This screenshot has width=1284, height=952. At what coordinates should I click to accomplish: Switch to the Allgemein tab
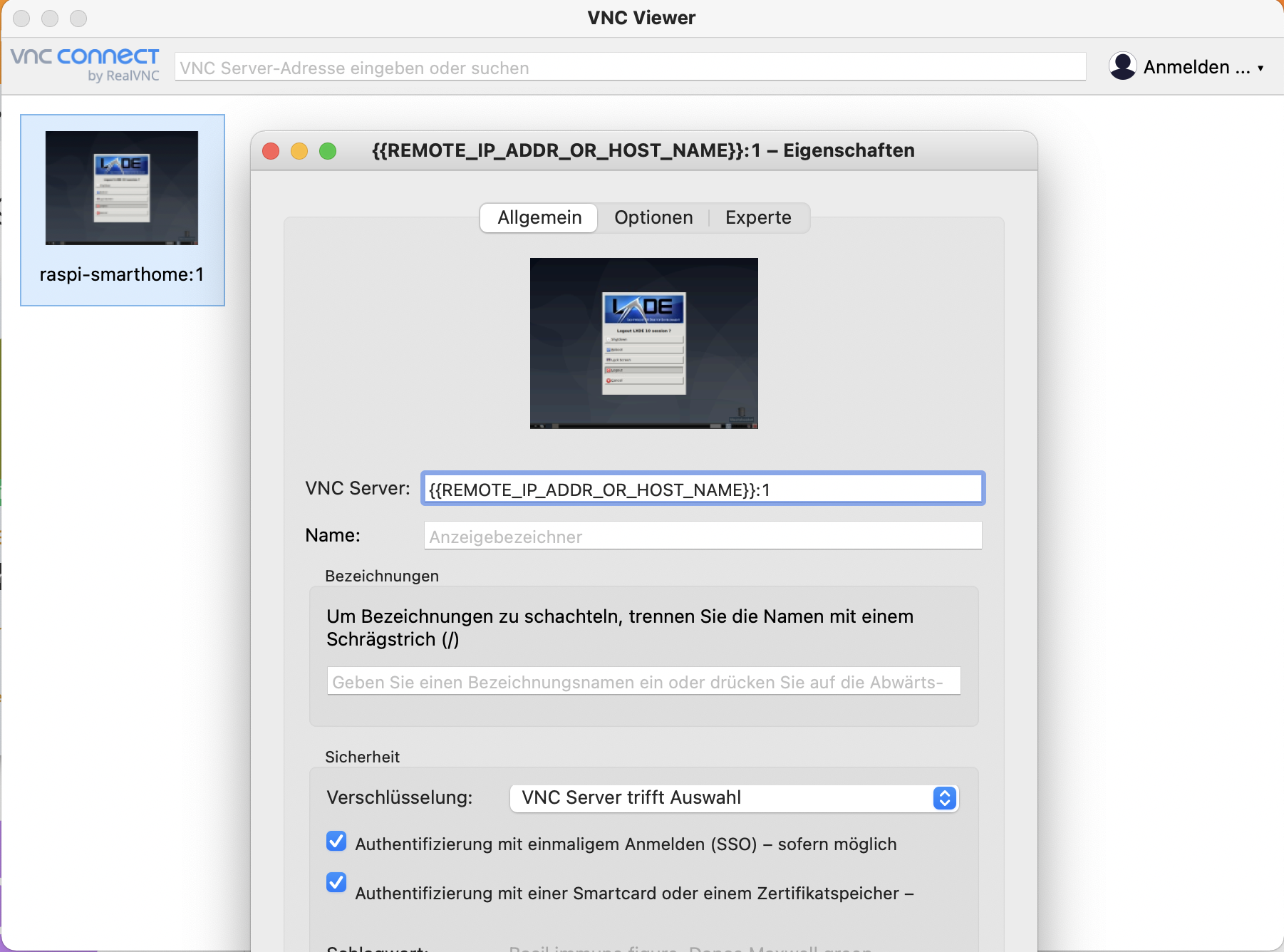tap(539, 217)
